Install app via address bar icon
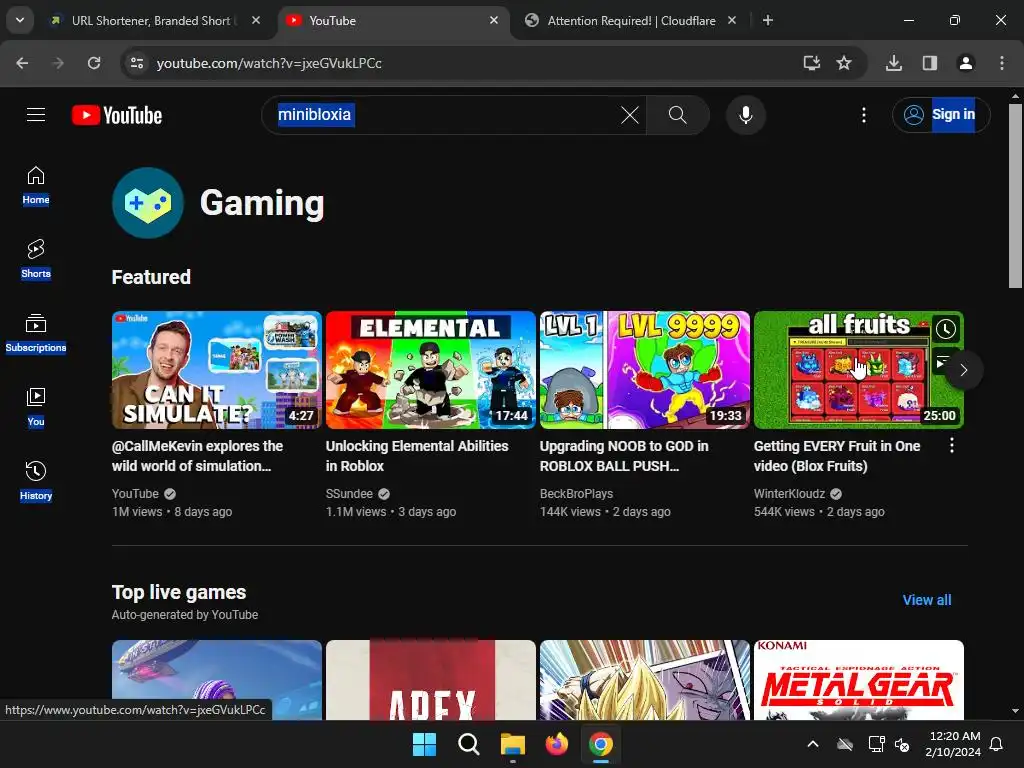Image resolution: width=1024 pixels, height=768 pixels. point(811,63)
